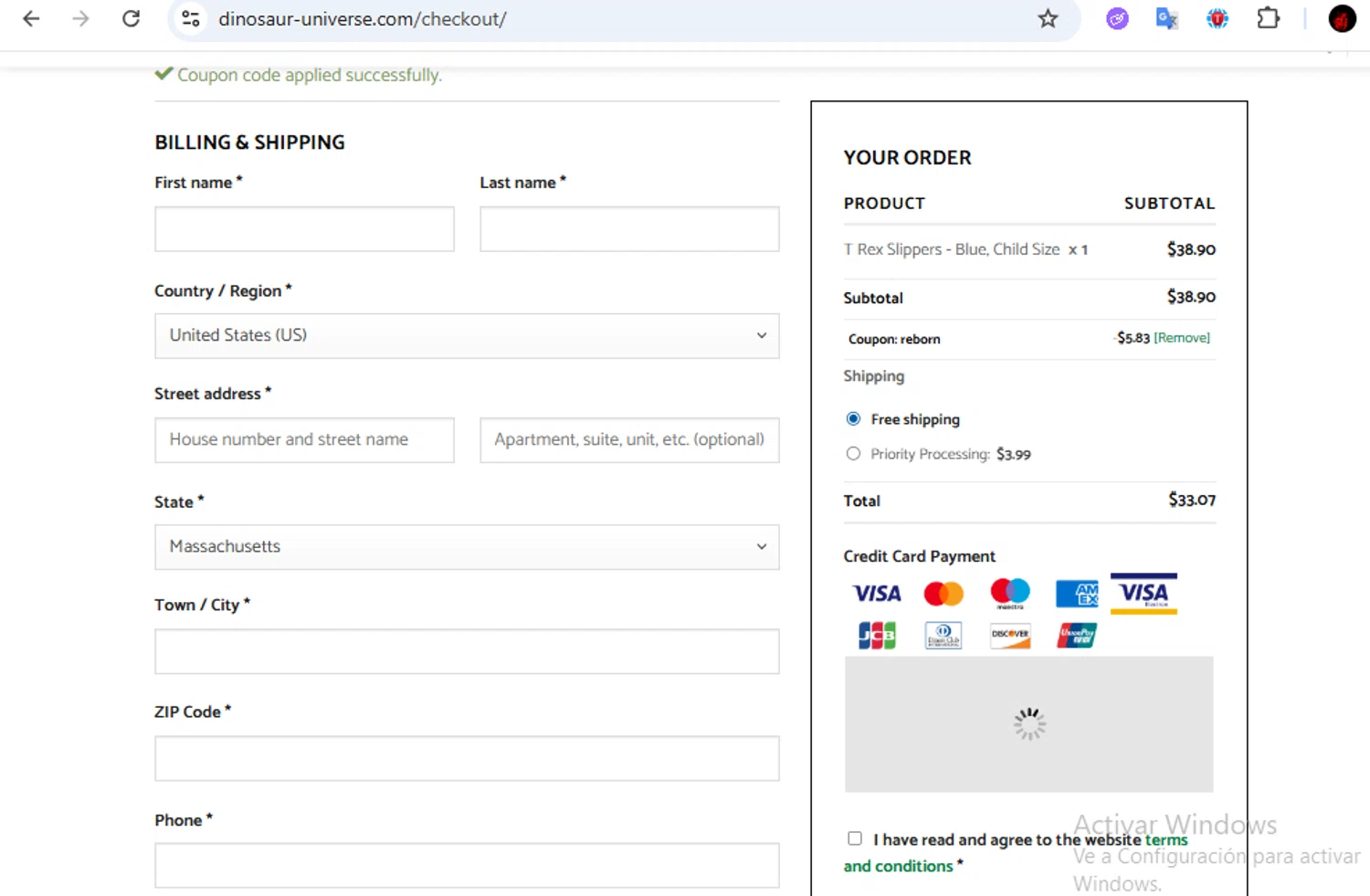Open the red shield extension icon
The height and width of the screenshot is (896, 1370).
pos(1217,18)
